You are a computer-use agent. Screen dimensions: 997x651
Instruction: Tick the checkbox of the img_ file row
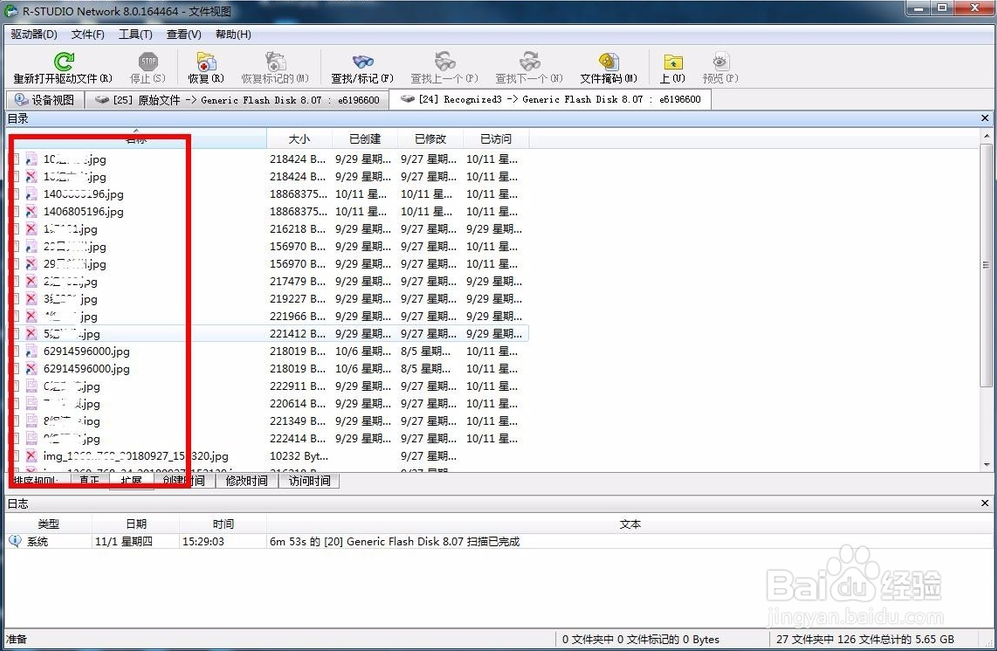click(x=15, y=456)
